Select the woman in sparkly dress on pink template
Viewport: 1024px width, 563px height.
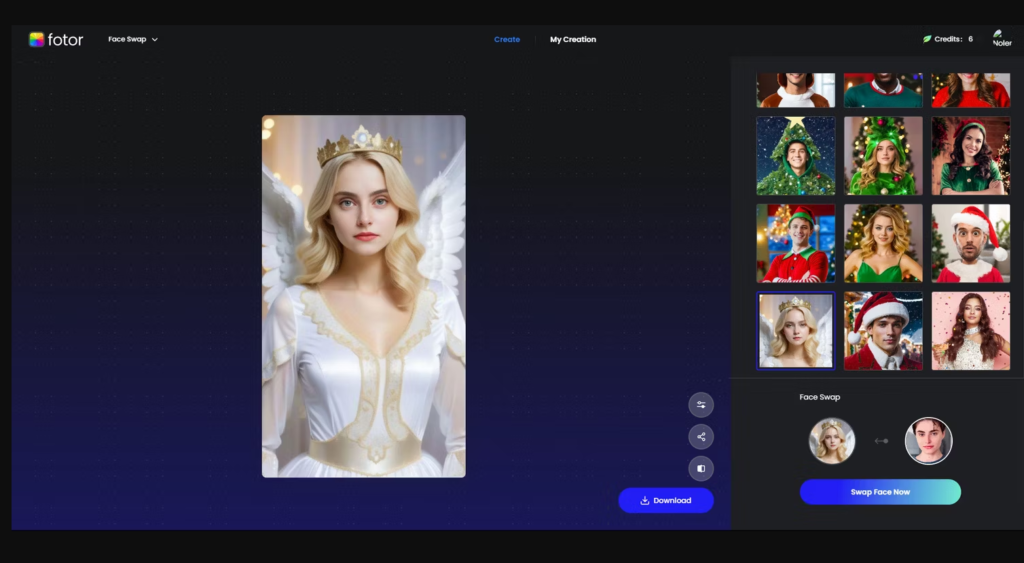pos(970,330)
